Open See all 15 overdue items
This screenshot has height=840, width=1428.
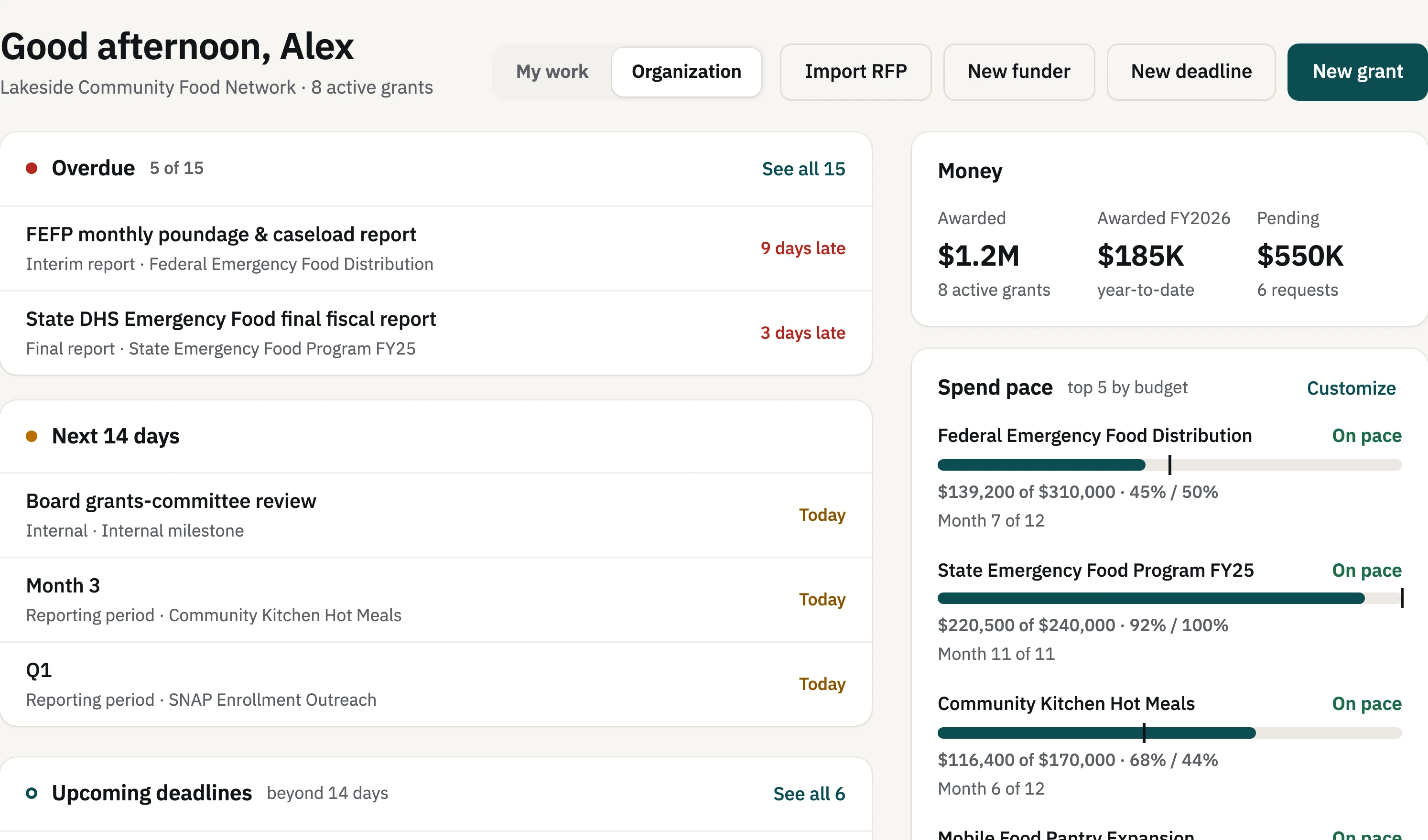point(803,169)
